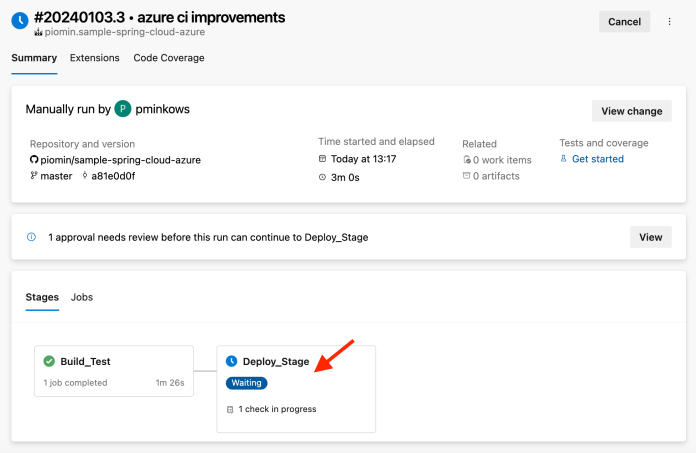
Task: Click the info icon in approval banner
Action: (x=31, y=238)
